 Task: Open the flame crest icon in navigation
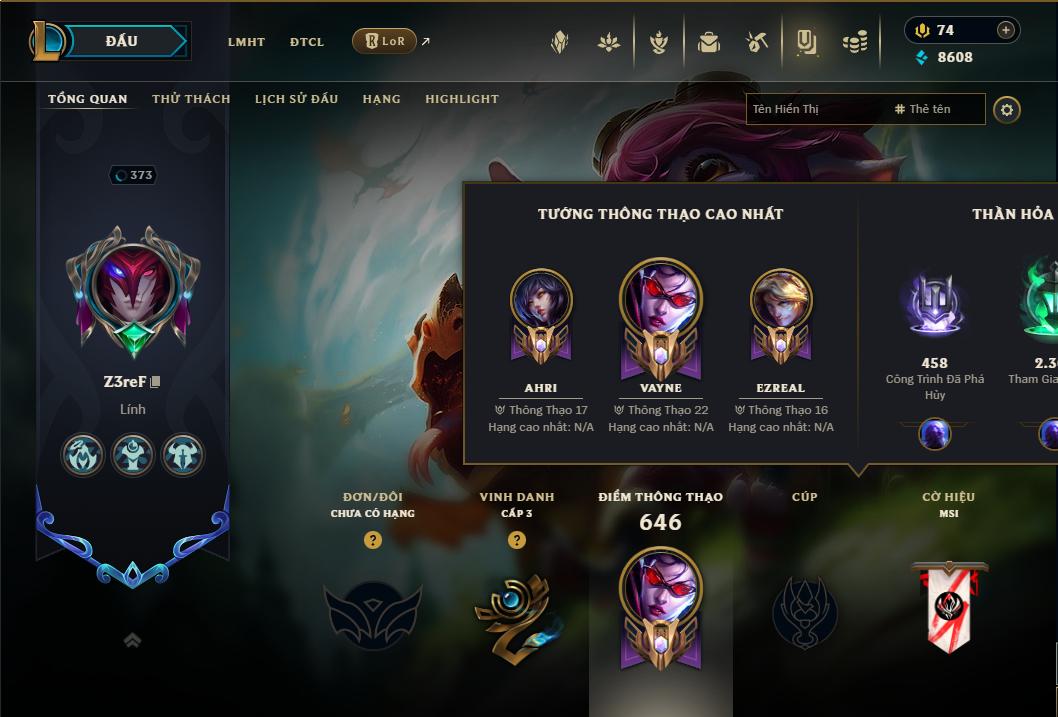pyautogui.click(x=659, y=42)
